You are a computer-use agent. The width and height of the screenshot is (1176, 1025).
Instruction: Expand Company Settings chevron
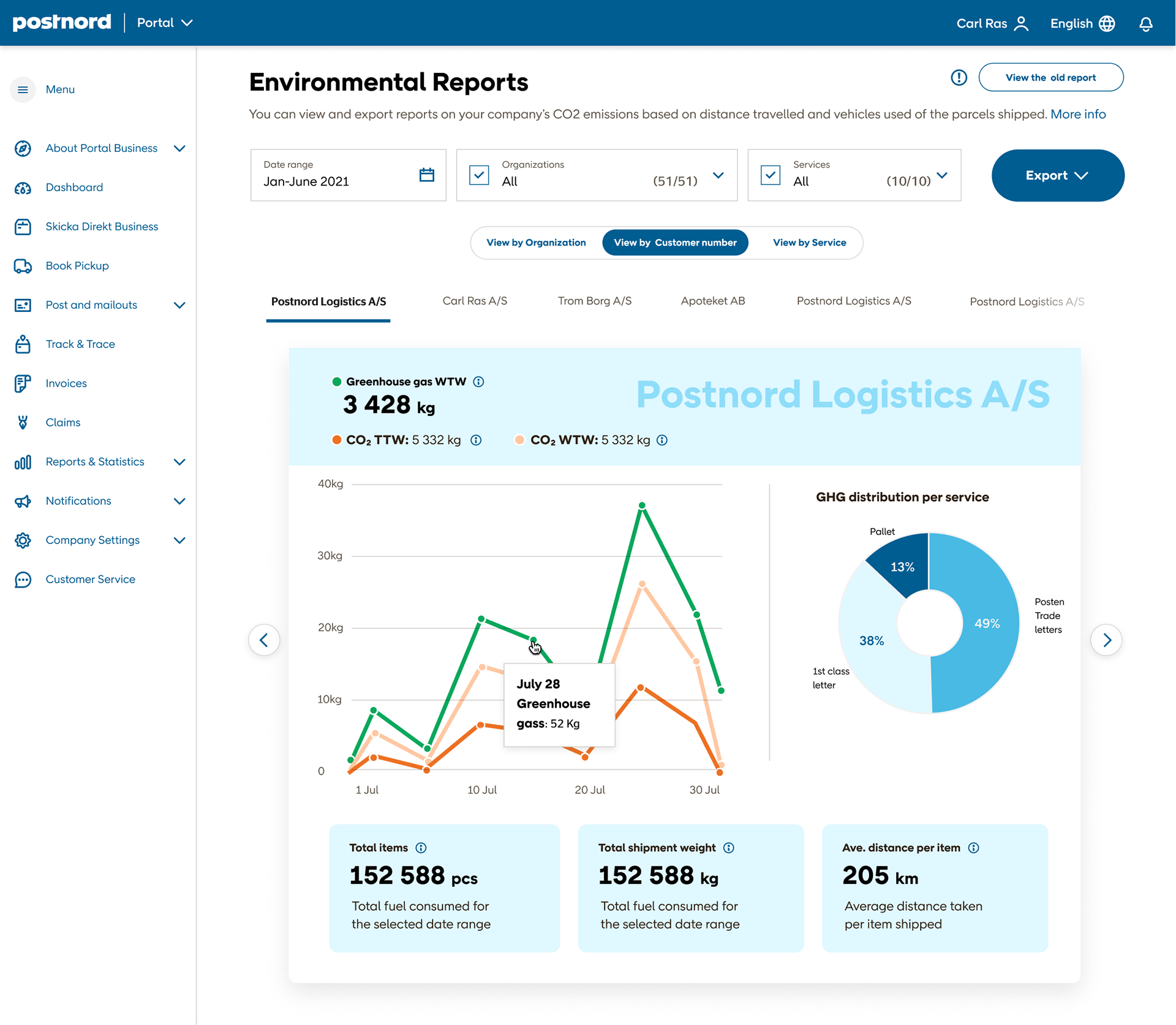tap(179, 540)
